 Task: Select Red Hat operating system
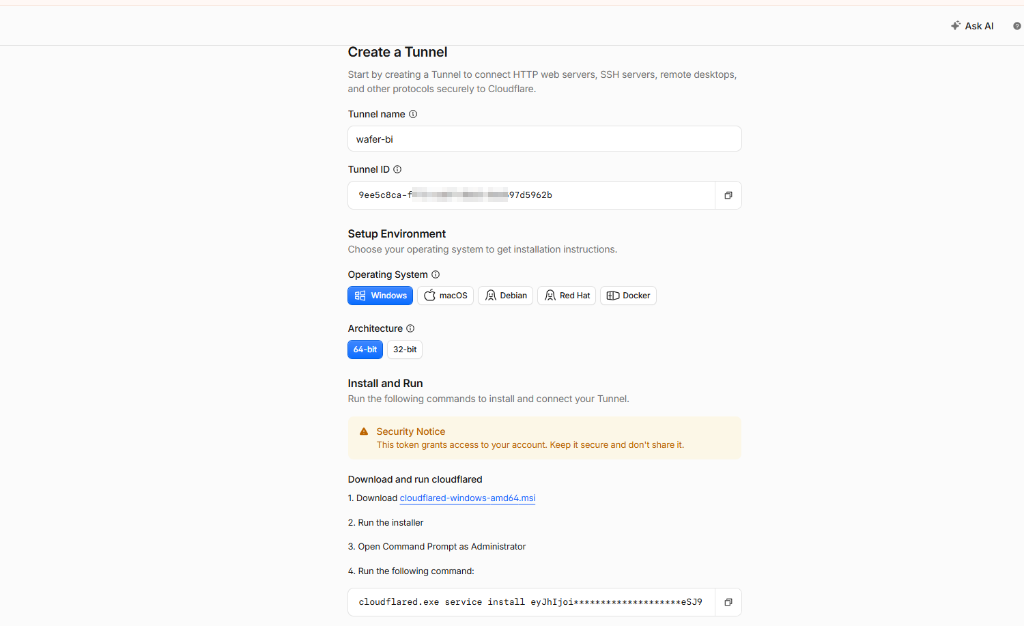(566, 296)
